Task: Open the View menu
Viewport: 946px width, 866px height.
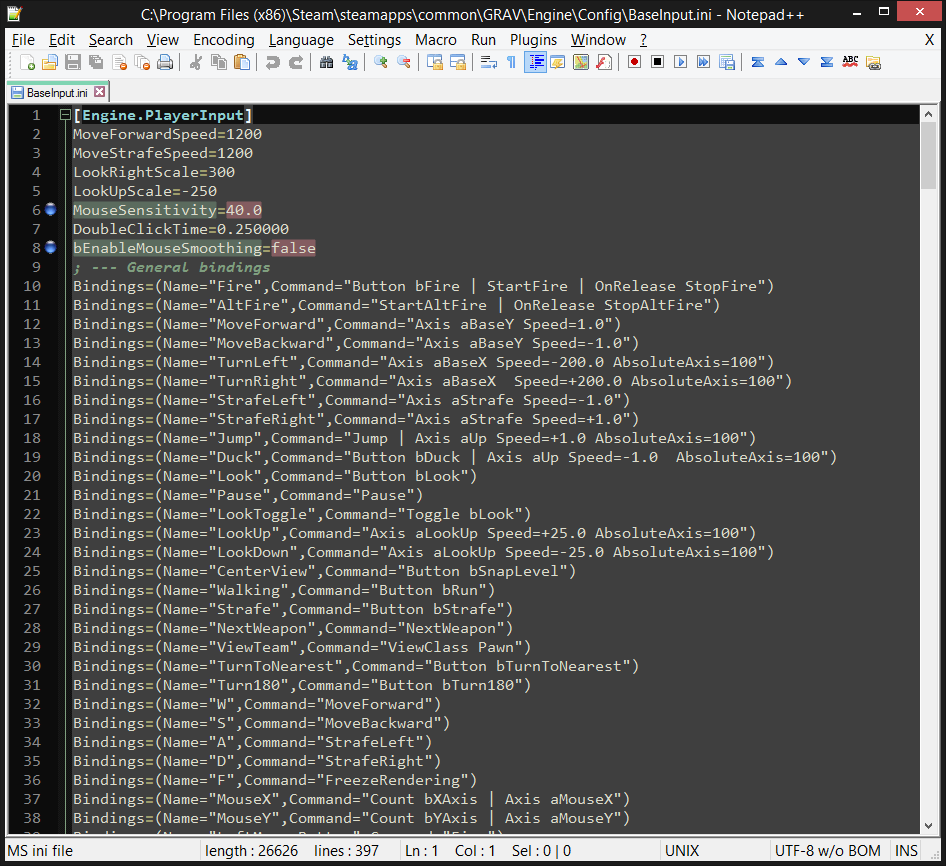Action: click(163, 40)
